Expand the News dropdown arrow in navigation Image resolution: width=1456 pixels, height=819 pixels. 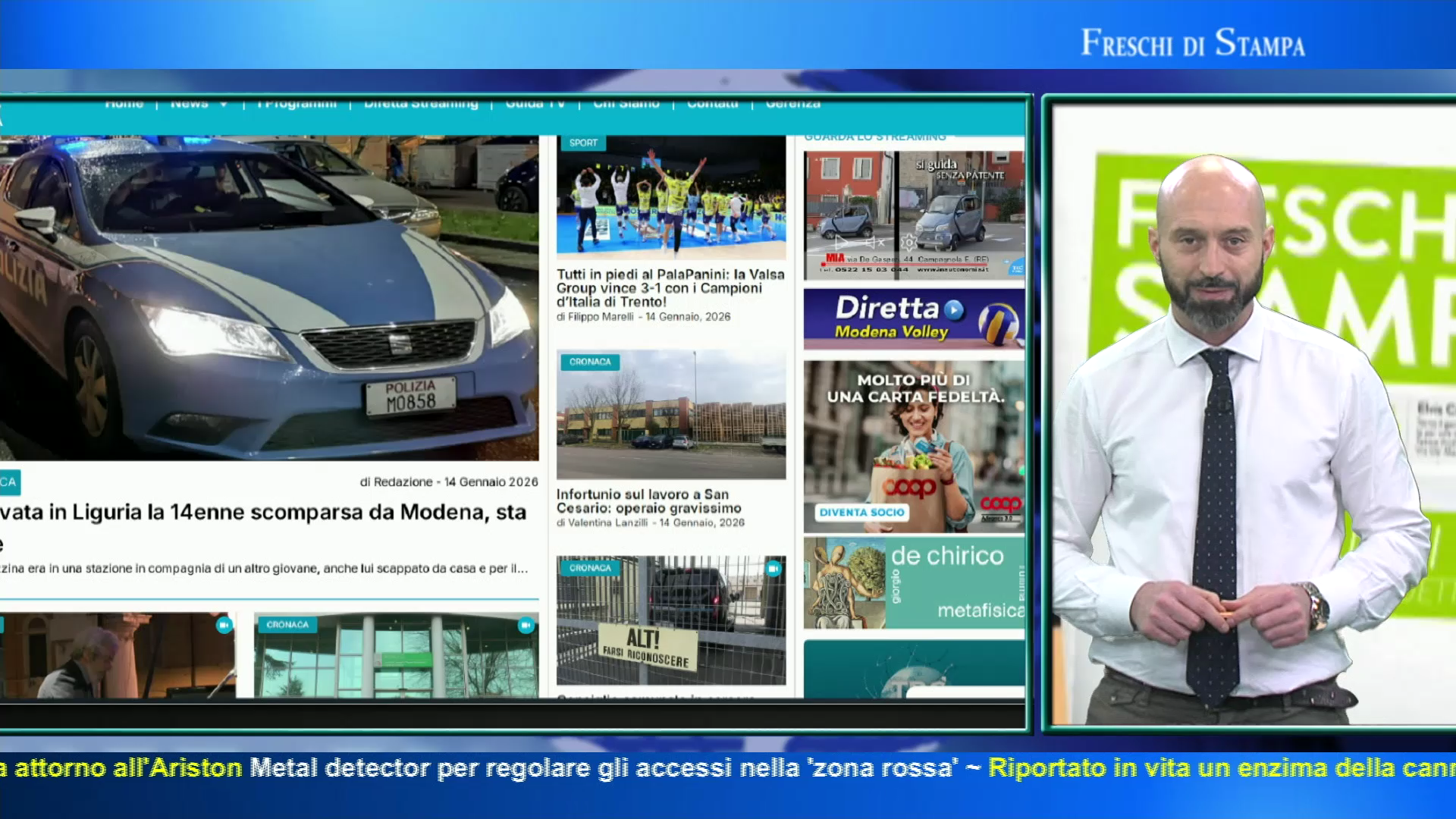coord(224,105)
